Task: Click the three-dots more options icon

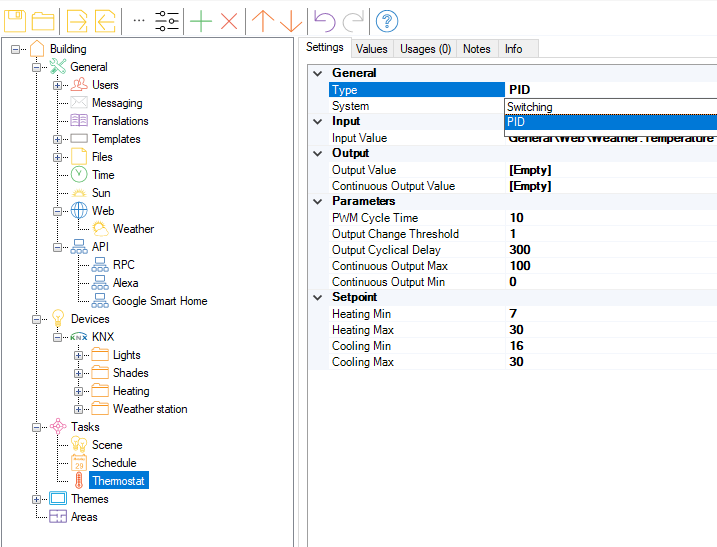Action: click(139, 21)
